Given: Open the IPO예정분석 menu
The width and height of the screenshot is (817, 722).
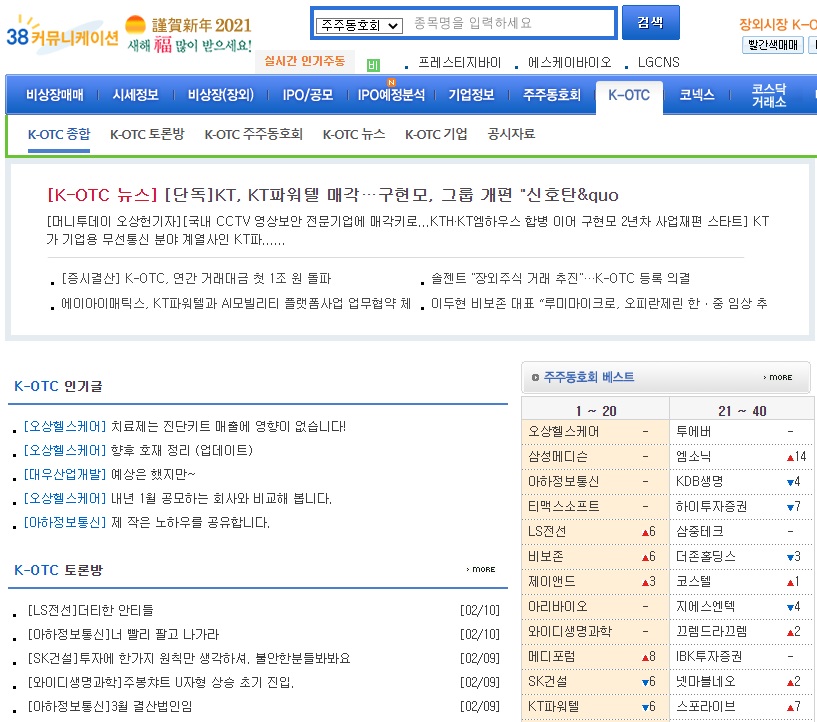Looking at the screenshot, I should coord(391,95).
